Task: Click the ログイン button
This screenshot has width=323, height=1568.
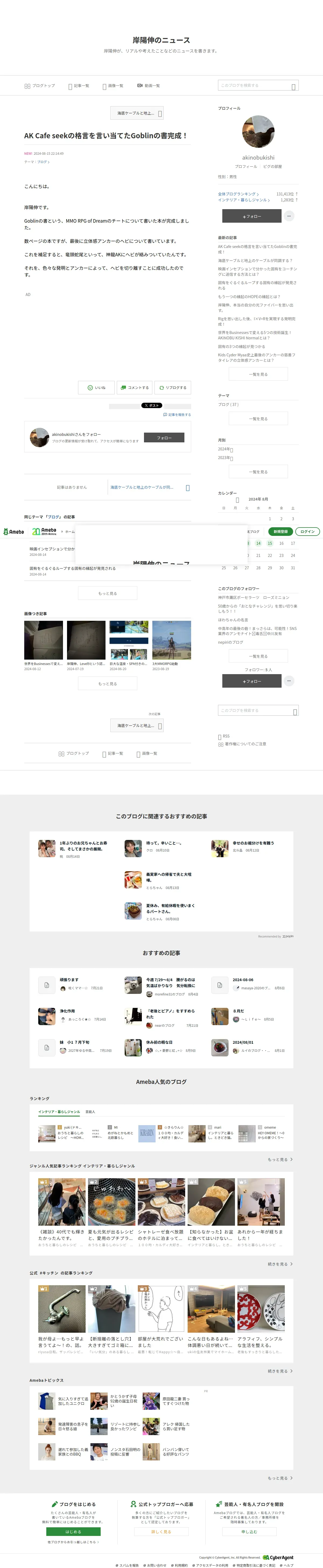Action: [x=308, y=531]
